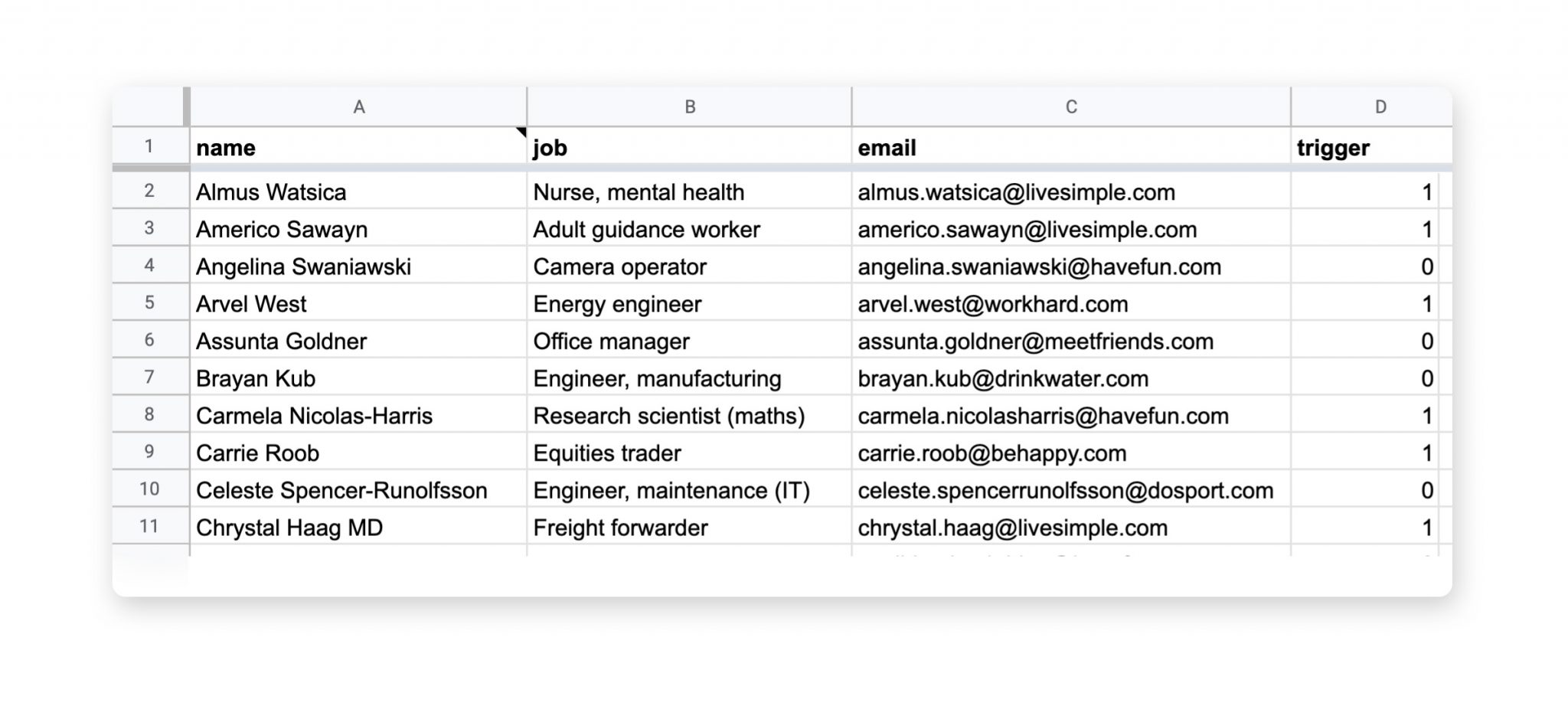Viewport: 1568px width, 719px height.
Task: Click the filter marker in the name header cell
Action: [x=521, y=132]
